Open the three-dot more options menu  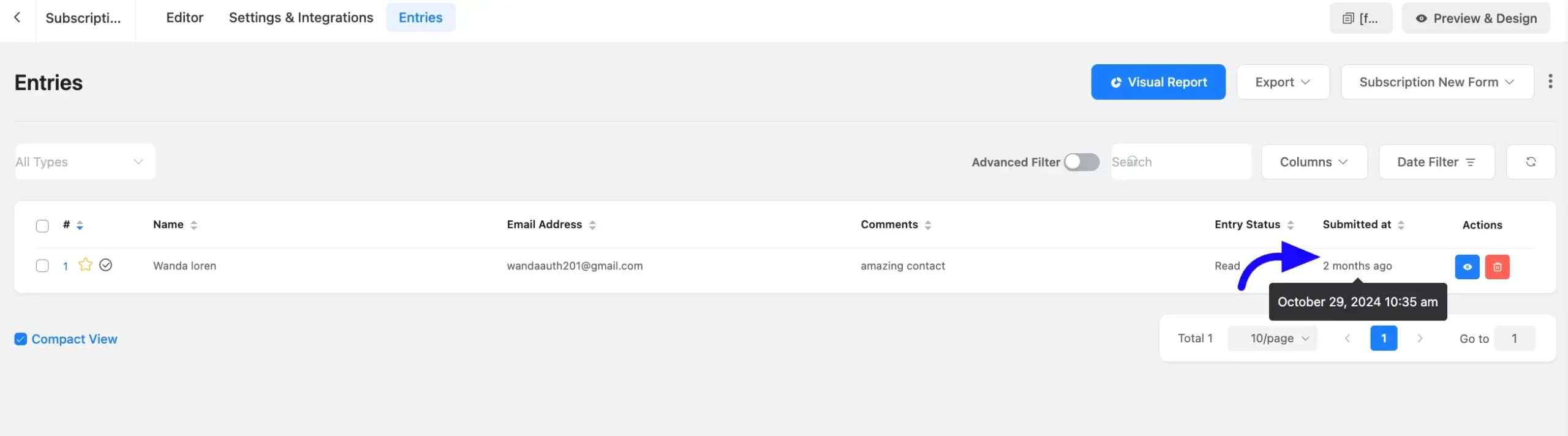pyautogui.click(x=1550, y=81)
